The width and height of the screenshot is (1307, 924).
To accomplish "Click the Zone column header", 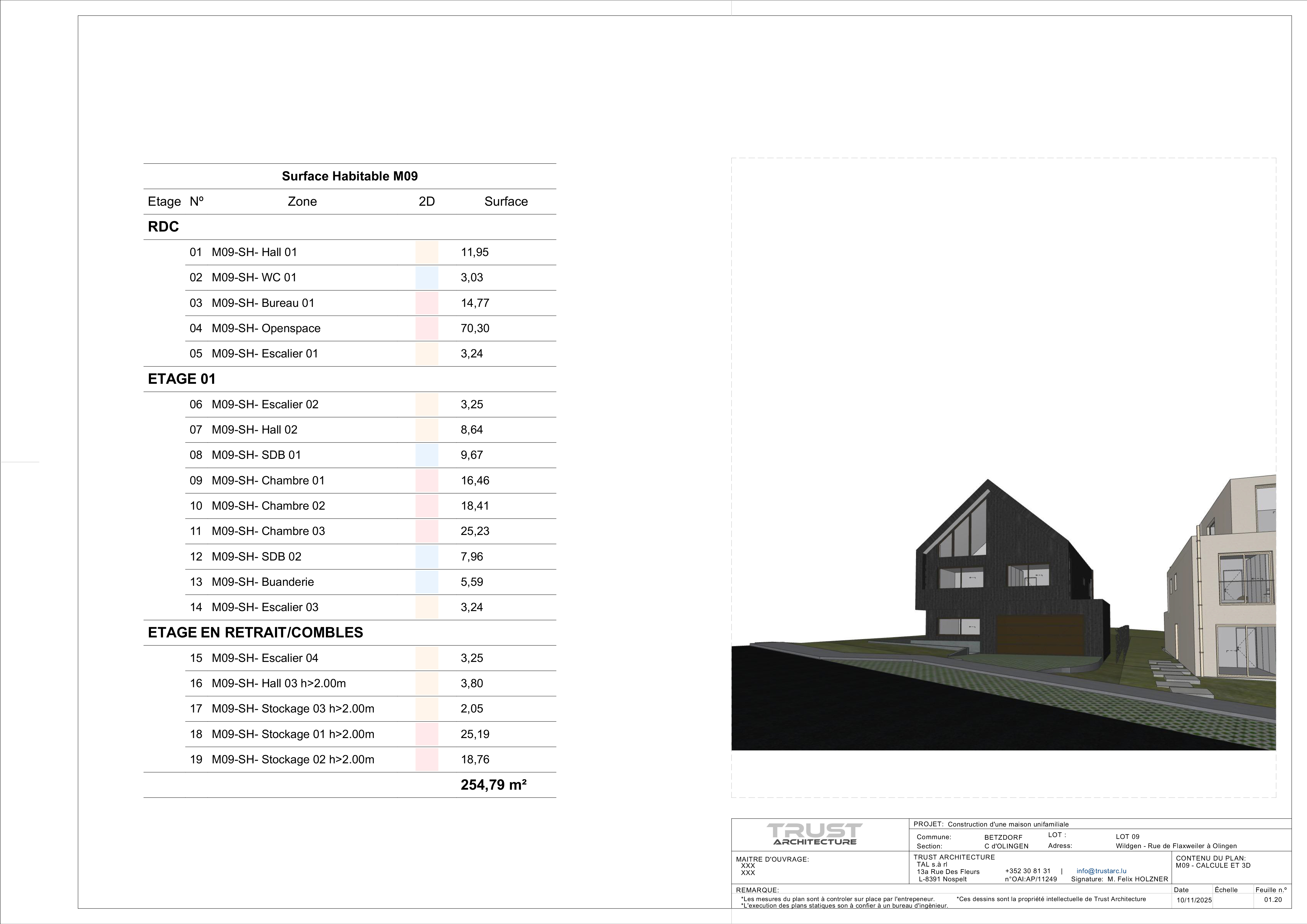I will (x=302, y=202).
